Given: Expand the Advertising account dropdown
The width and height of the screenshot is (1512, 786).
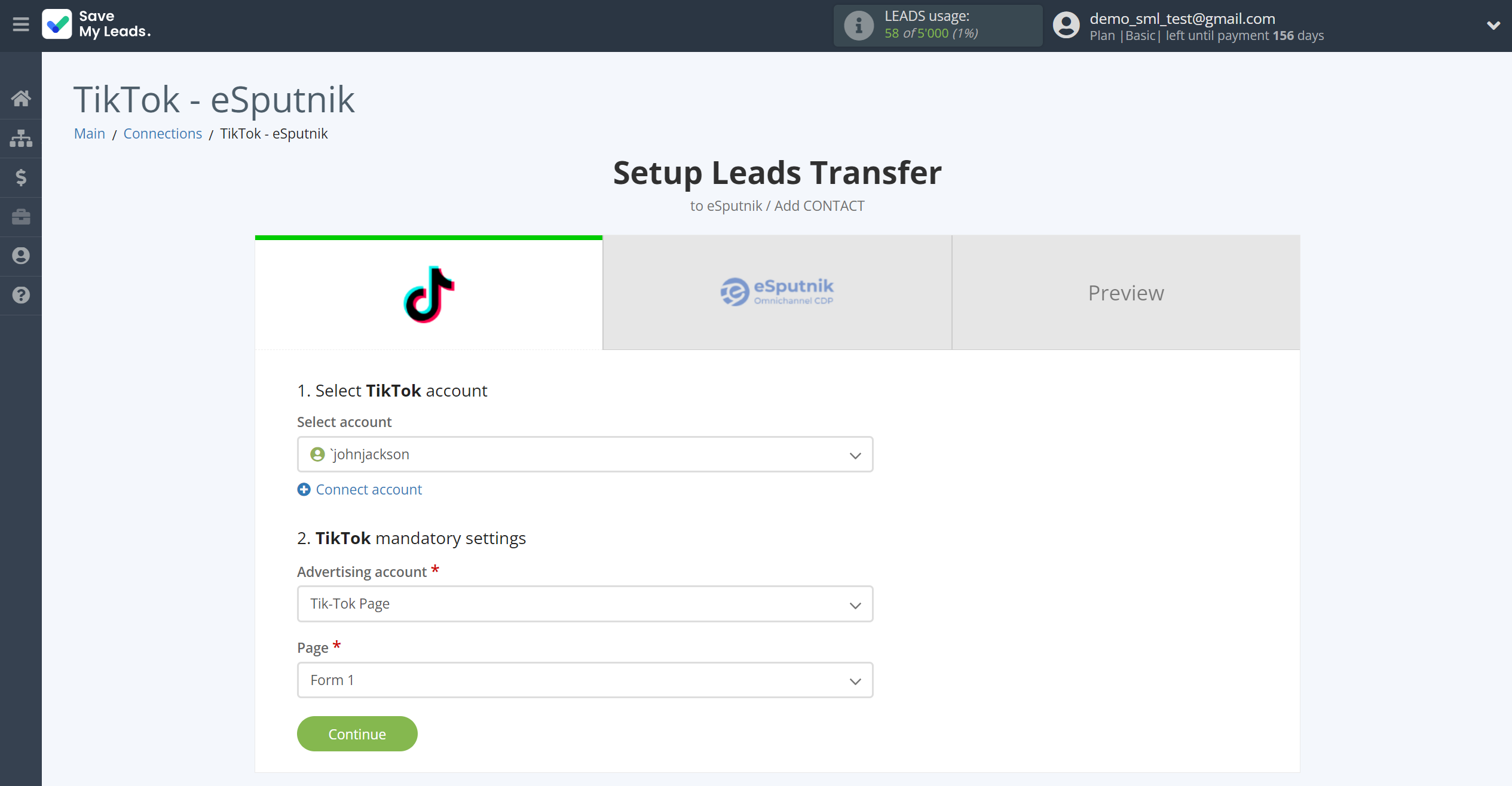Looking at the screenshot, I should tap(584, 604).
